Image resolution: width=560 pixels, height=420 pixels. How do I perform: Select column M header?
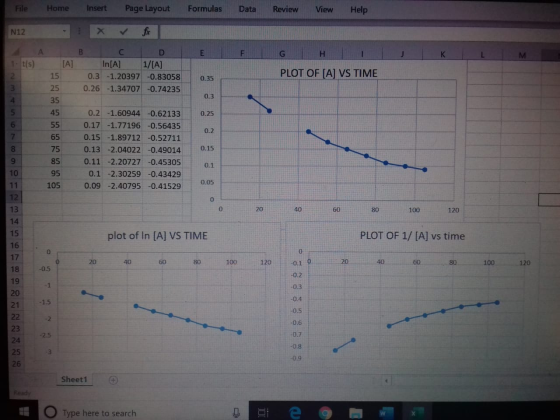[522, 55]
